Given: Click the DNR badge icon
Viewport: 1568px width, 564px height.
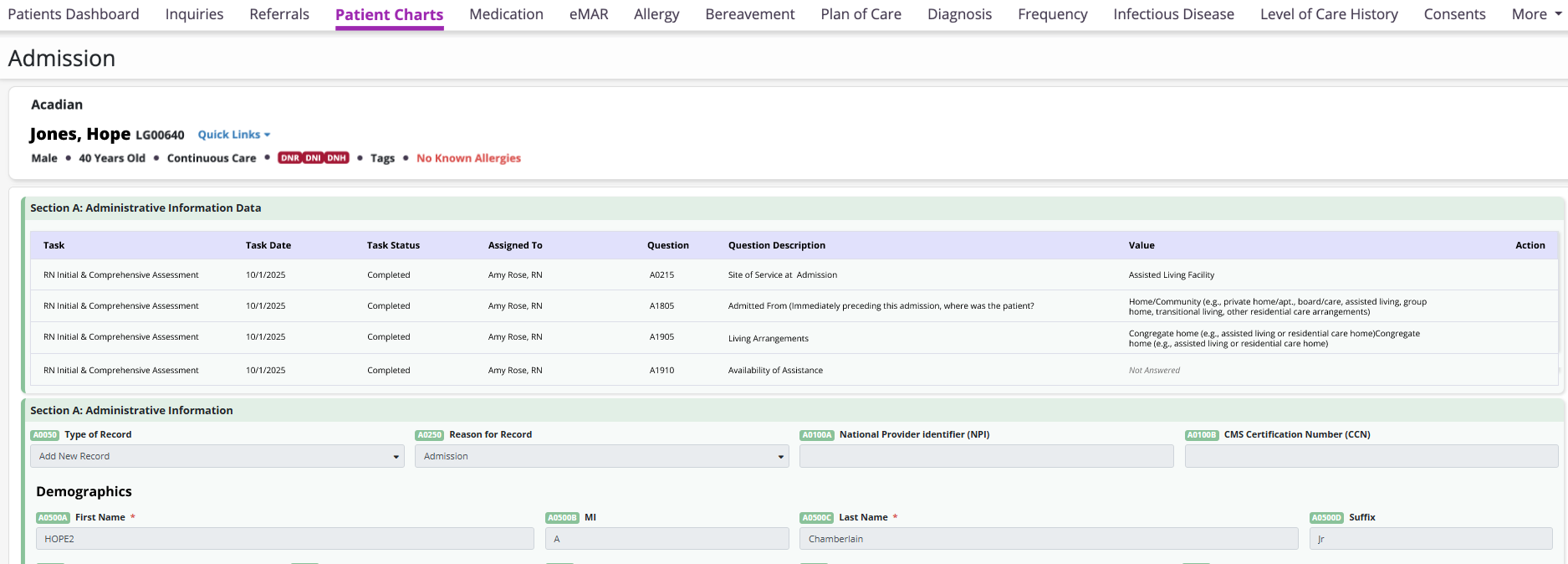Looking at the screenshot, I should [x=289, y=158].
